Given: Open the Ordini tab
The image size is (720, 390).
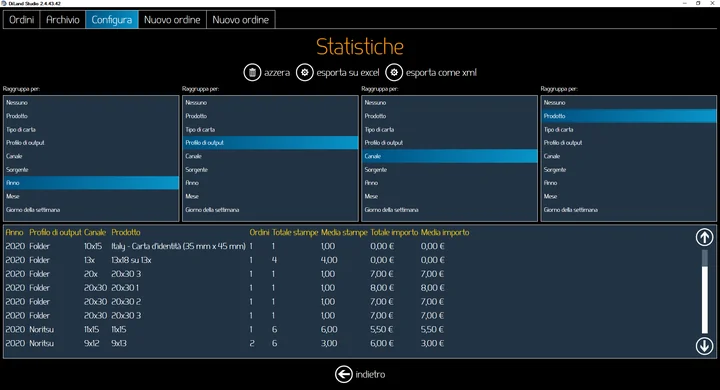Looking at the screenshot, I should [22, 20].
